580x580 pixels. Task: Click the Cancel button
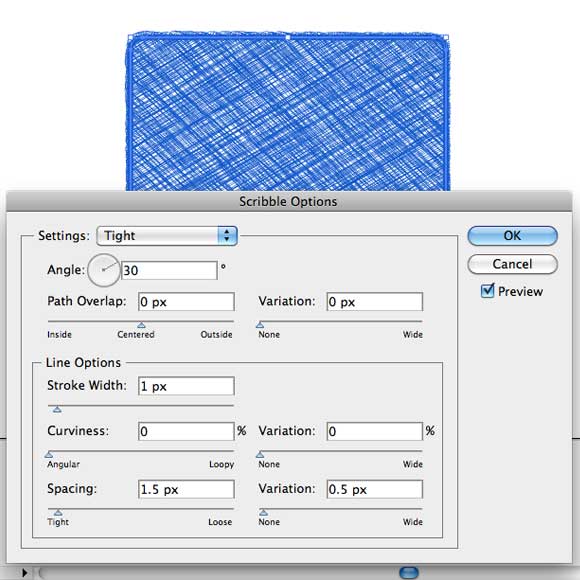point(512,264)
